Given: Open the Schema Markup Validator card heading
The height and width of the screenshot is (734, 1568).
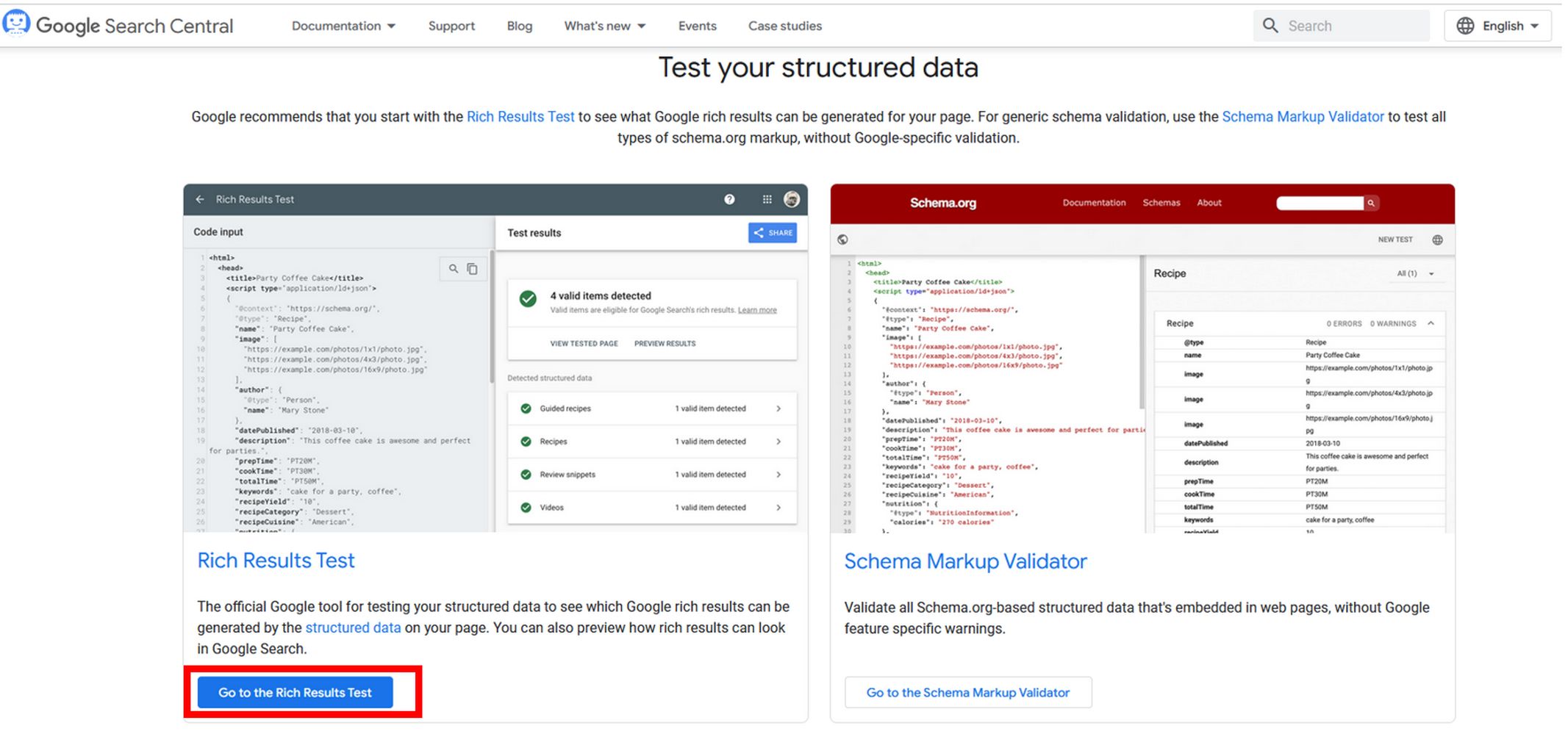Looking at the screenshot, I should tap(965, 561).
